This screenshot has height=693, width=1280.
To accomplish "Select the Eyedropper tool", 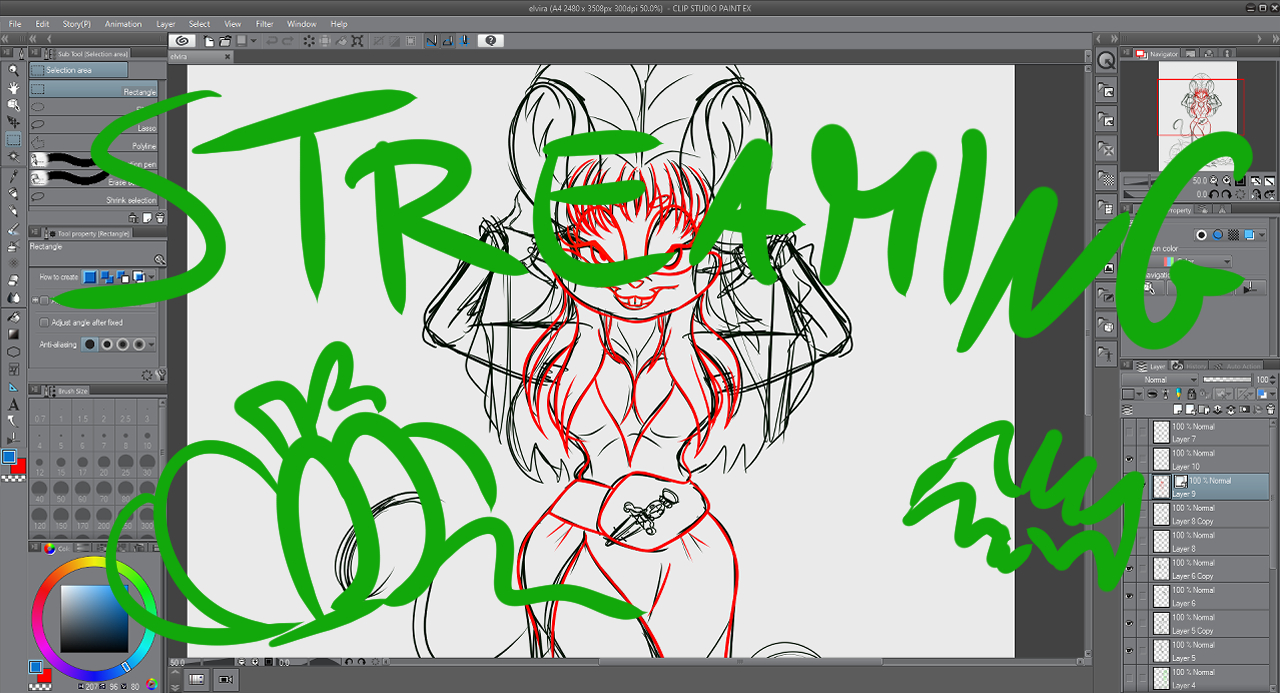I will click(x=13, y=175).
